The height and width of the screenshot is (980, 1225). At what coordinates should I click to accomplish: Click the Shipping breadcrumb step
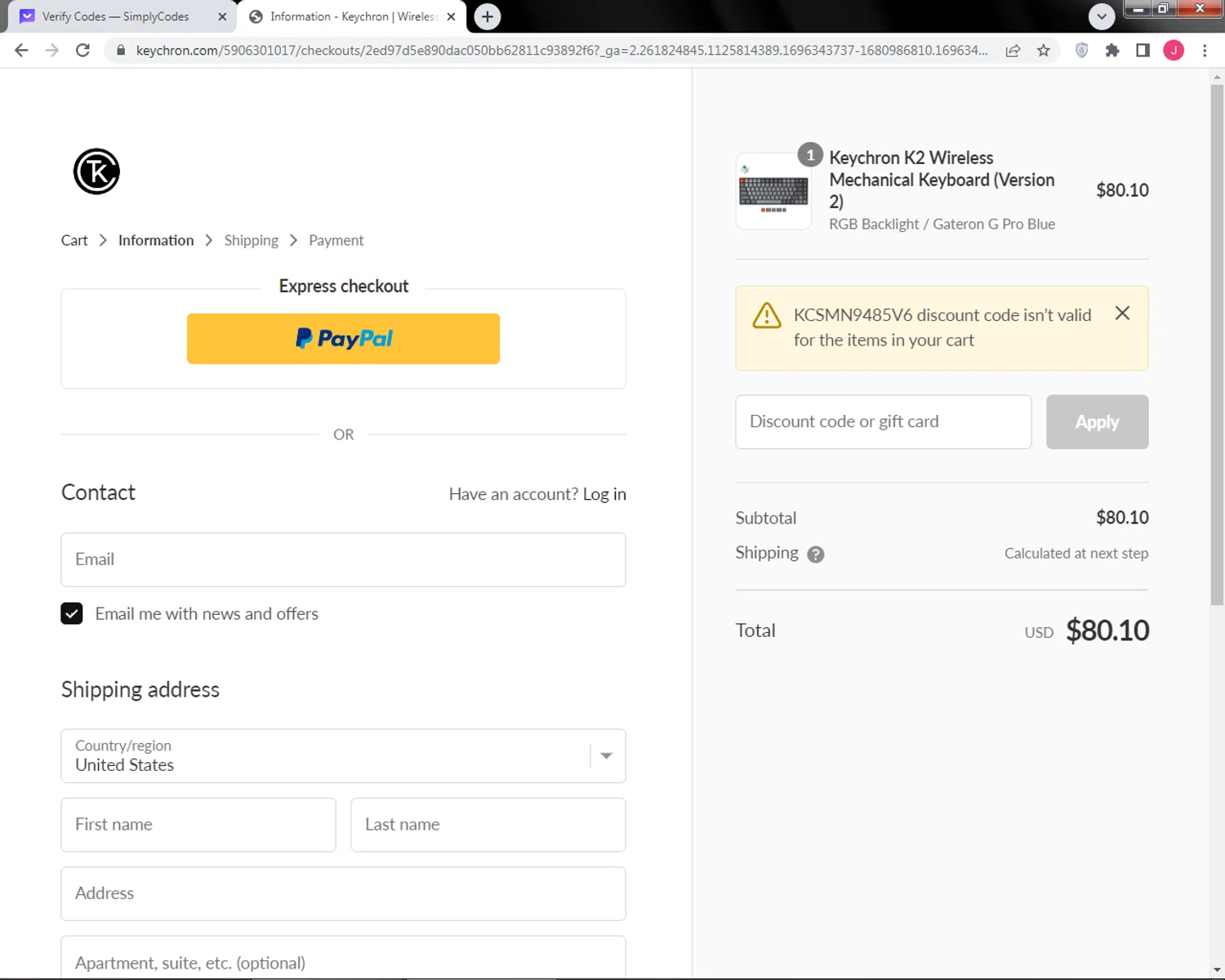pyautogui.click(x=252, y=240)
